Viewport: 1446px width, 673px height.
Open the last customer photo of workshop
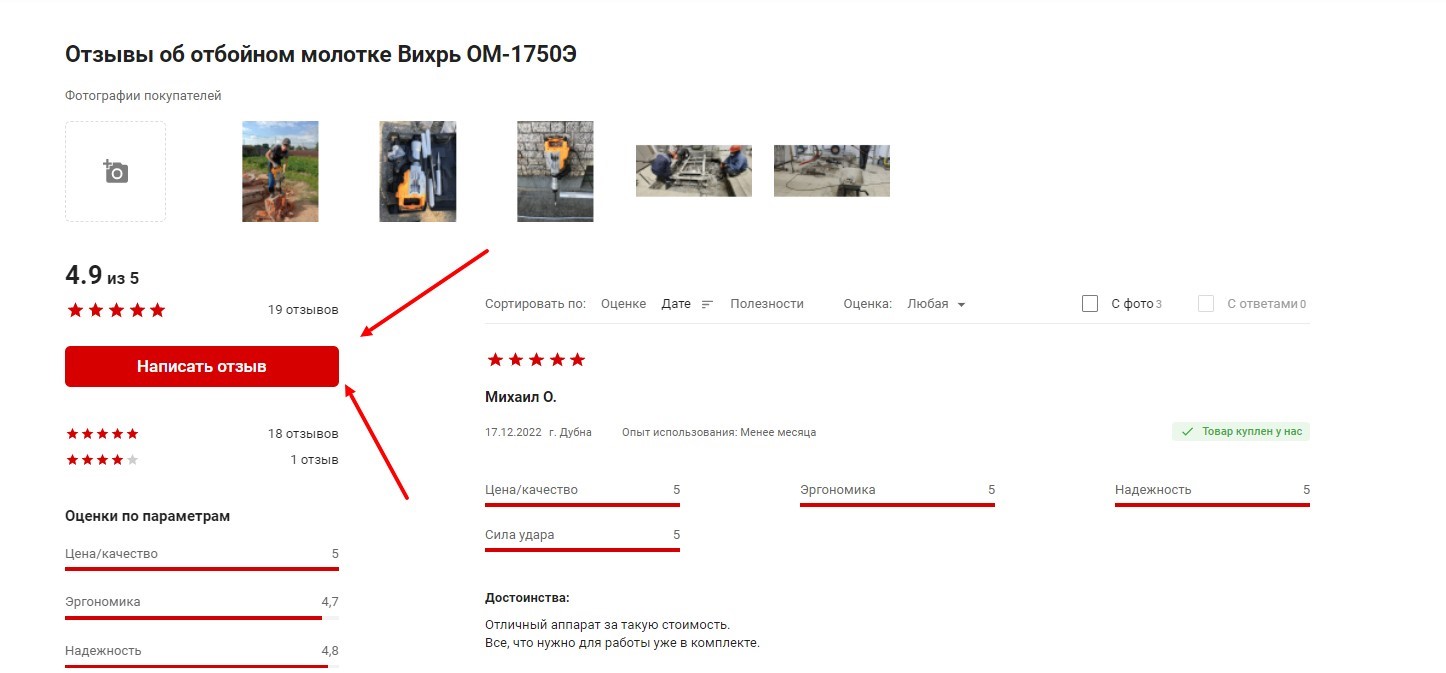[x=831, y=170]
